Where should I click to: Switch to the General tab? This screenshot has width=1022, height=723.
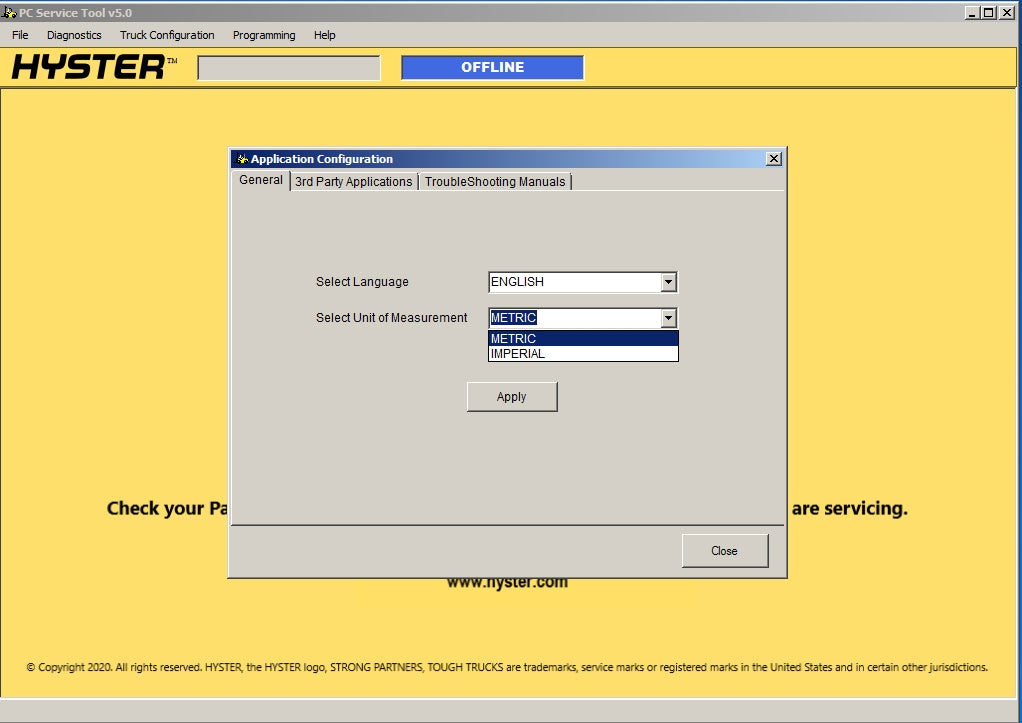261,181
